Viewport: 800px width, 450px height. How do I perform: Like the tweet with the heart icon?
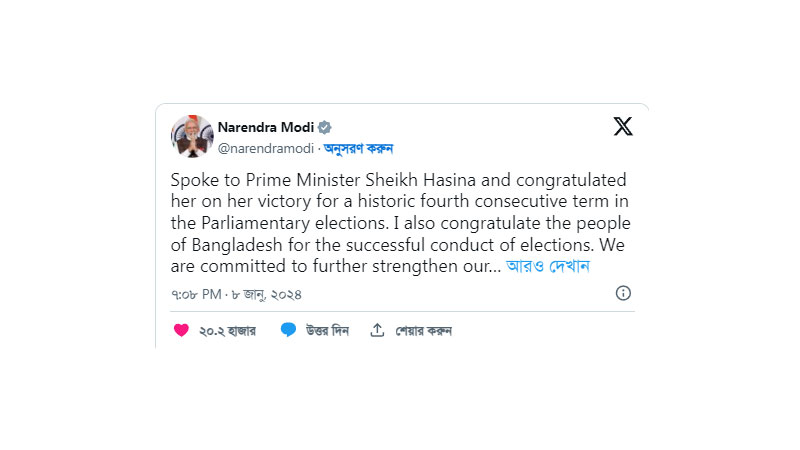coord(181,330)
